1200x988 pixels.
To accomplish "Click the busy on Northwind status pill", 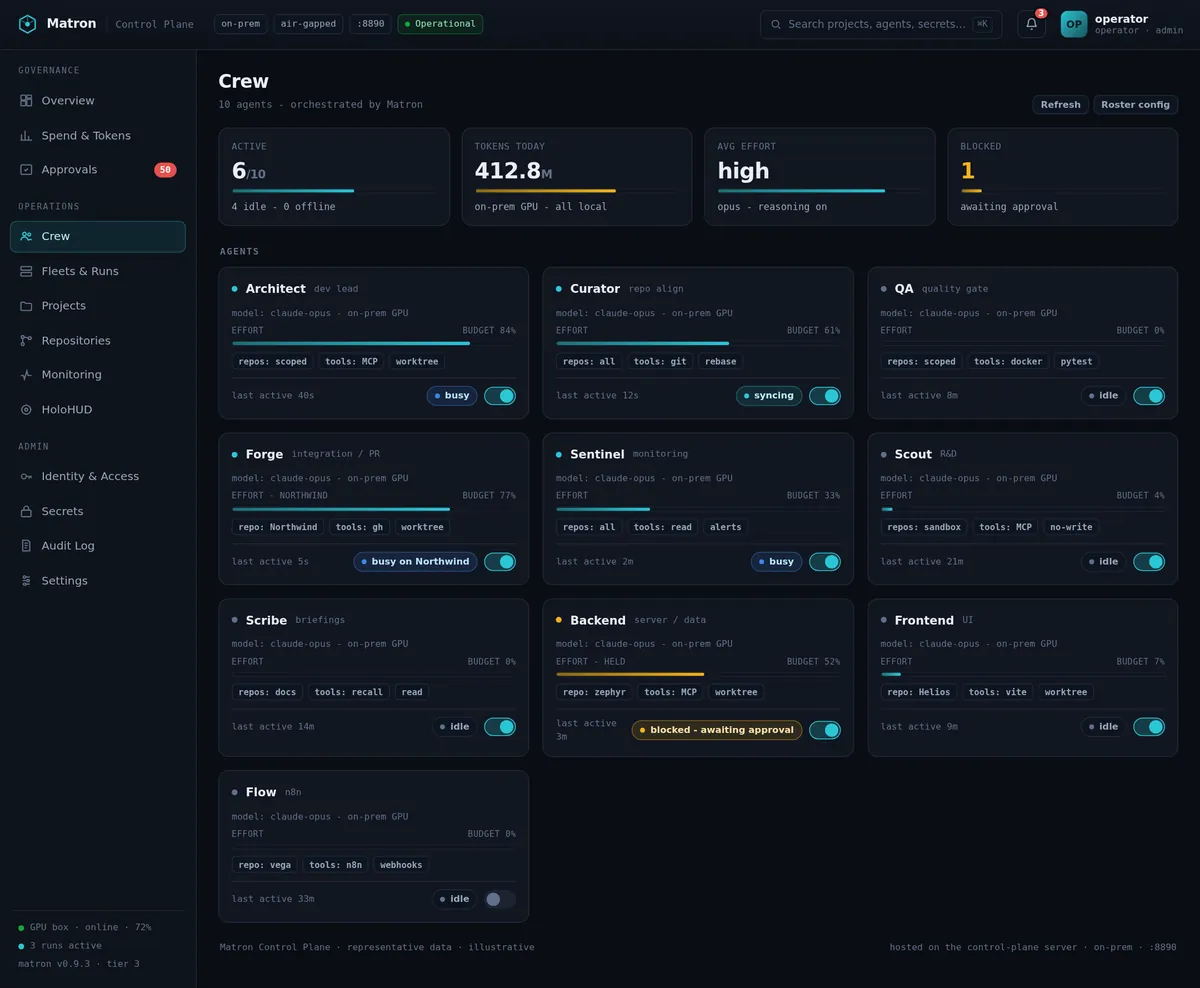I will pos(415,562).
